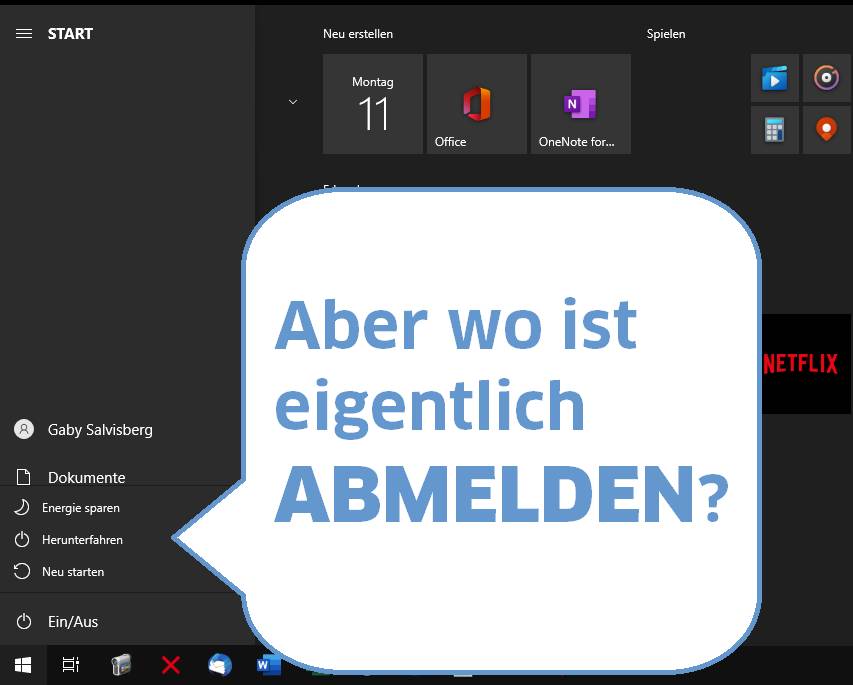The image size is (853, 685).
Task: Select Herunterfahren to shut down
Action: (x=82, y=540)
